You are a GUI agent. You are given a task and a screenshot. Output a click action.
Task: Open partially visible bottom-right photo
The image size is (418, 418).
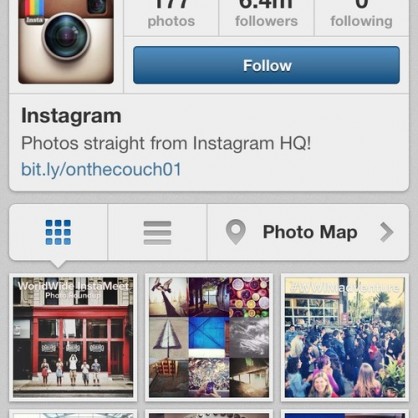345,414
